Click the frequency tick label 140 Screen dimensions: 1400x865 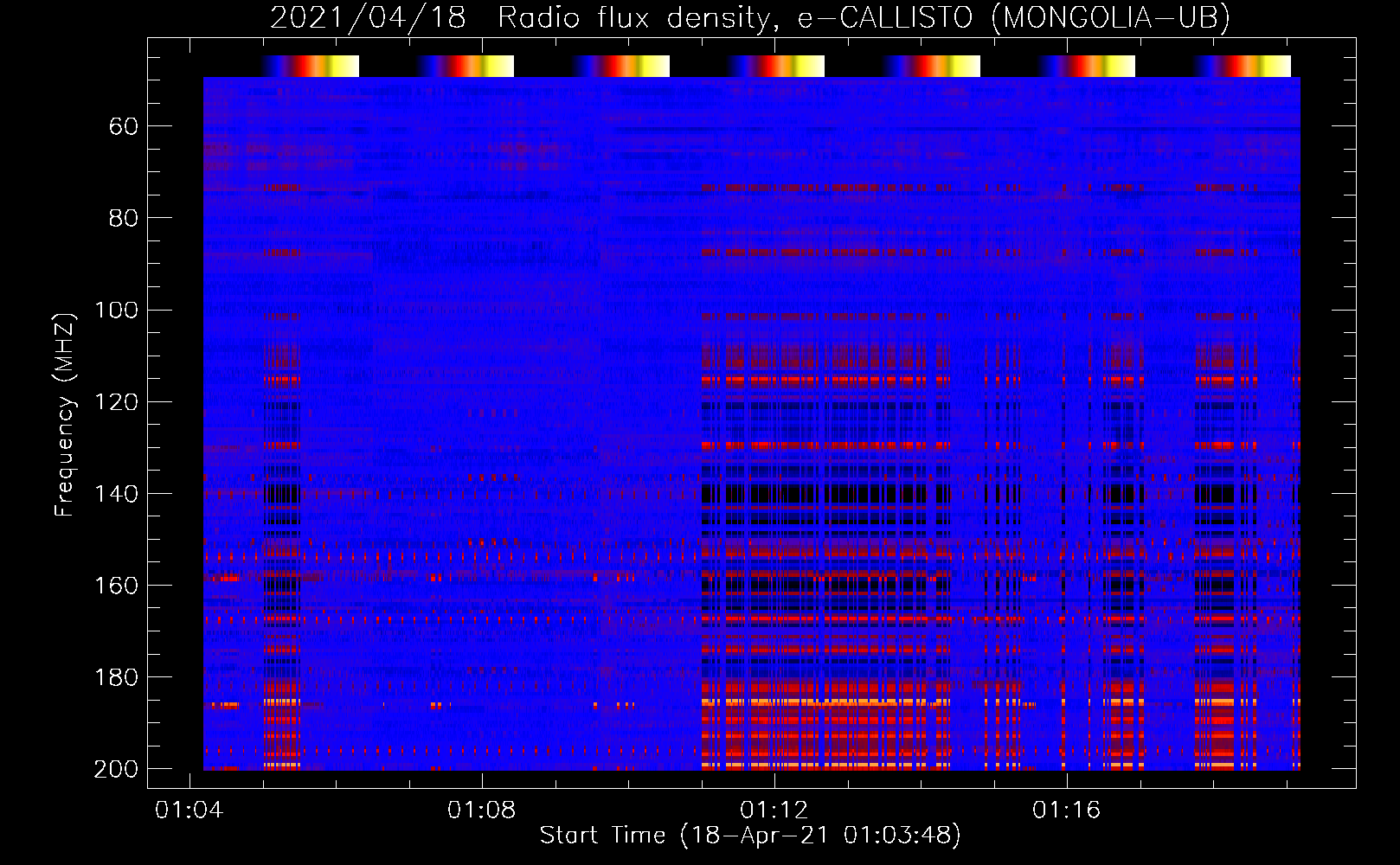pyautogui.click(x=116, y=494)
